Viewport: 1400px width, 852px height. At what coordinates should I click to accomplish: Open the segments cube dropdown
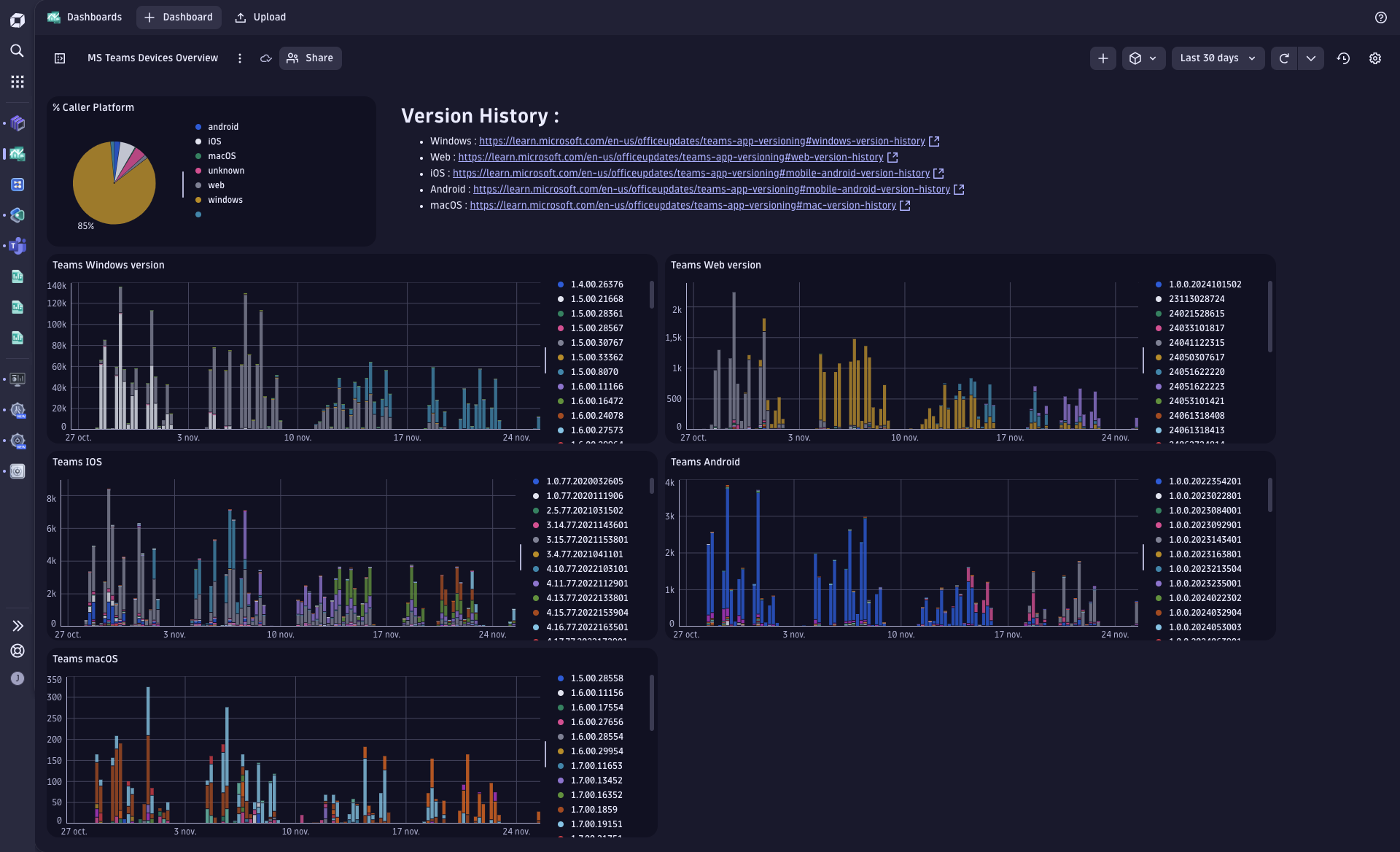(x=1143, y=58)
